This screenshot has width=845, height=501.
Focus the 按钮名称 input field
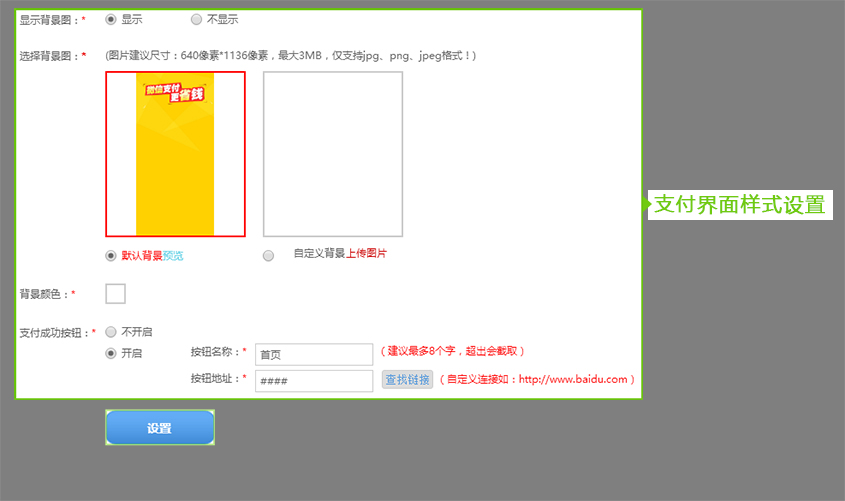[314, 354]
